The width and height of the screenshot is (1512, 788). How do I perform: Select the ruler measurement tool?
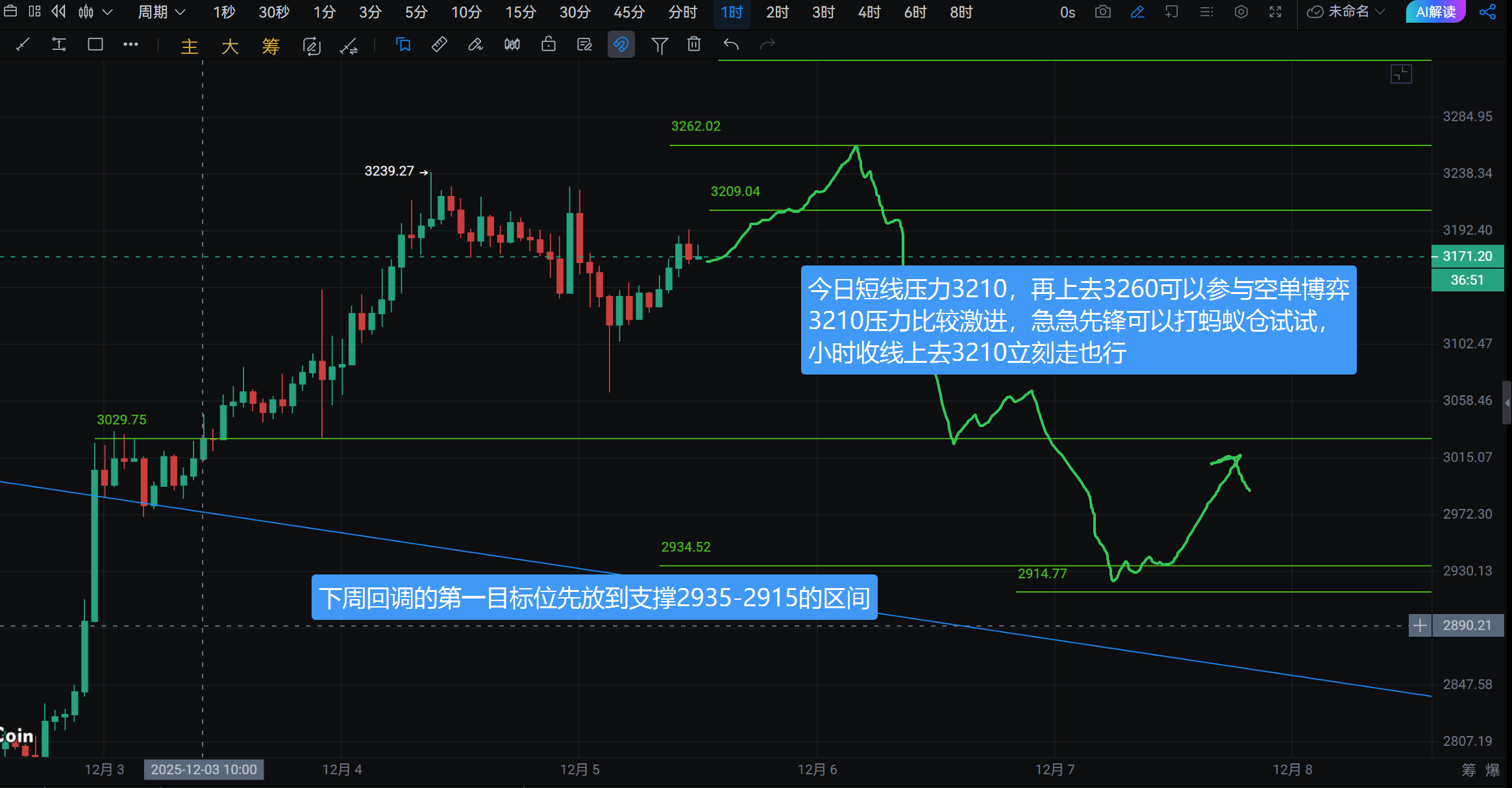click(x=440, y=45)
